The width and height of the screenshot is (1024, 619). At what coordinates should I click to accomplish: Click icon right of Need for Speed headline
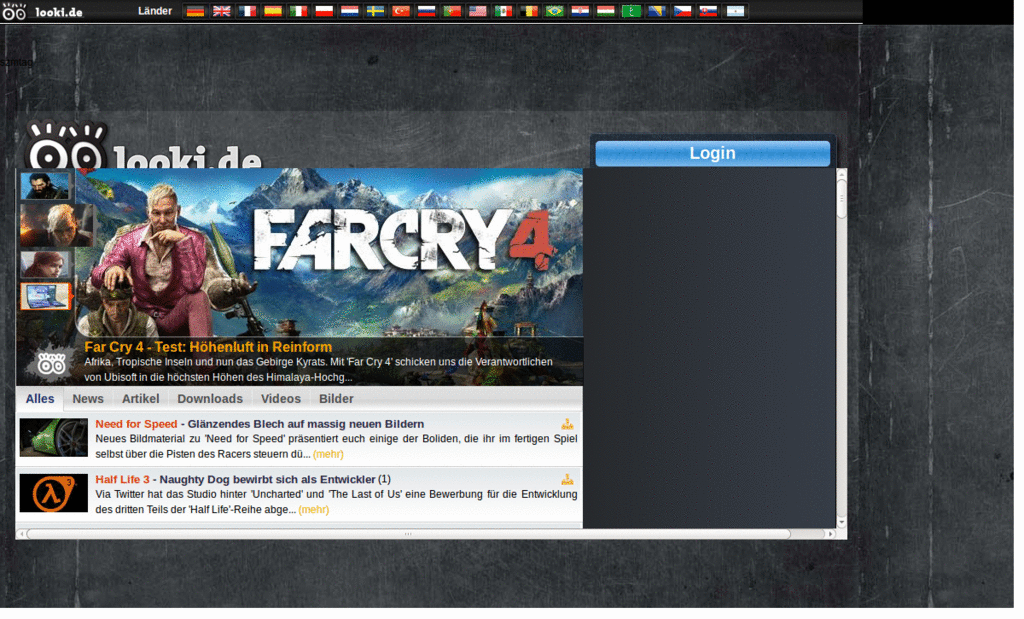tap(567, 424)
